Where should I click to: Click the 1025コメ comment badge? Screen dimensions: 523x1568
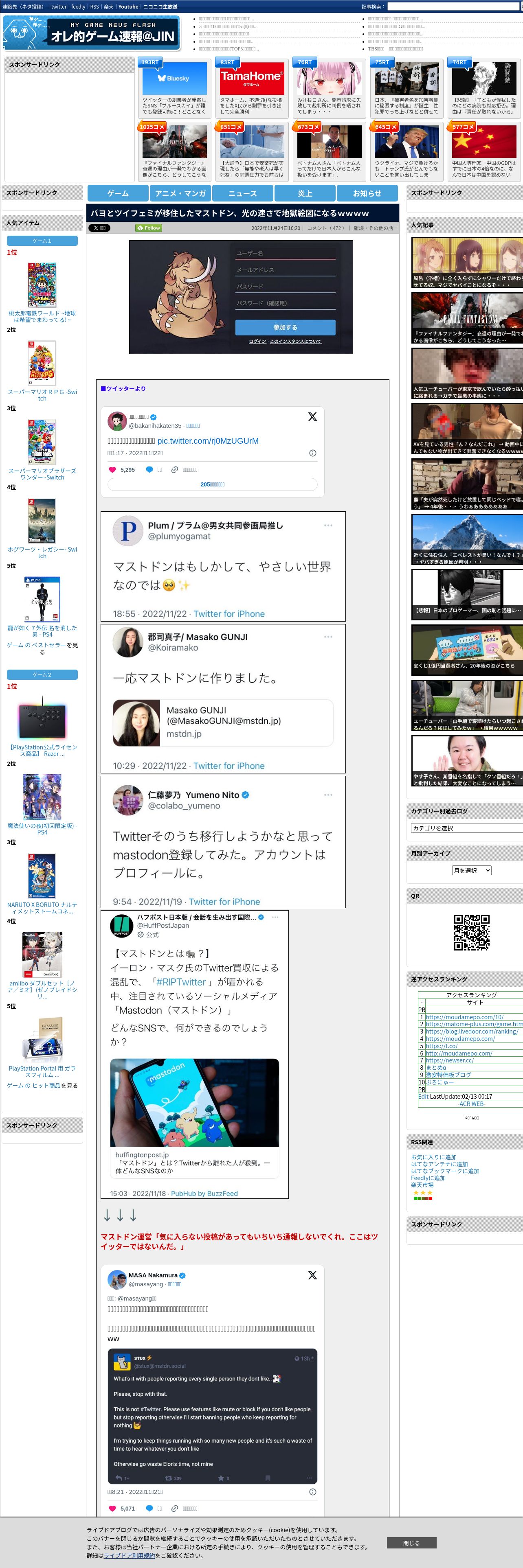152,127
